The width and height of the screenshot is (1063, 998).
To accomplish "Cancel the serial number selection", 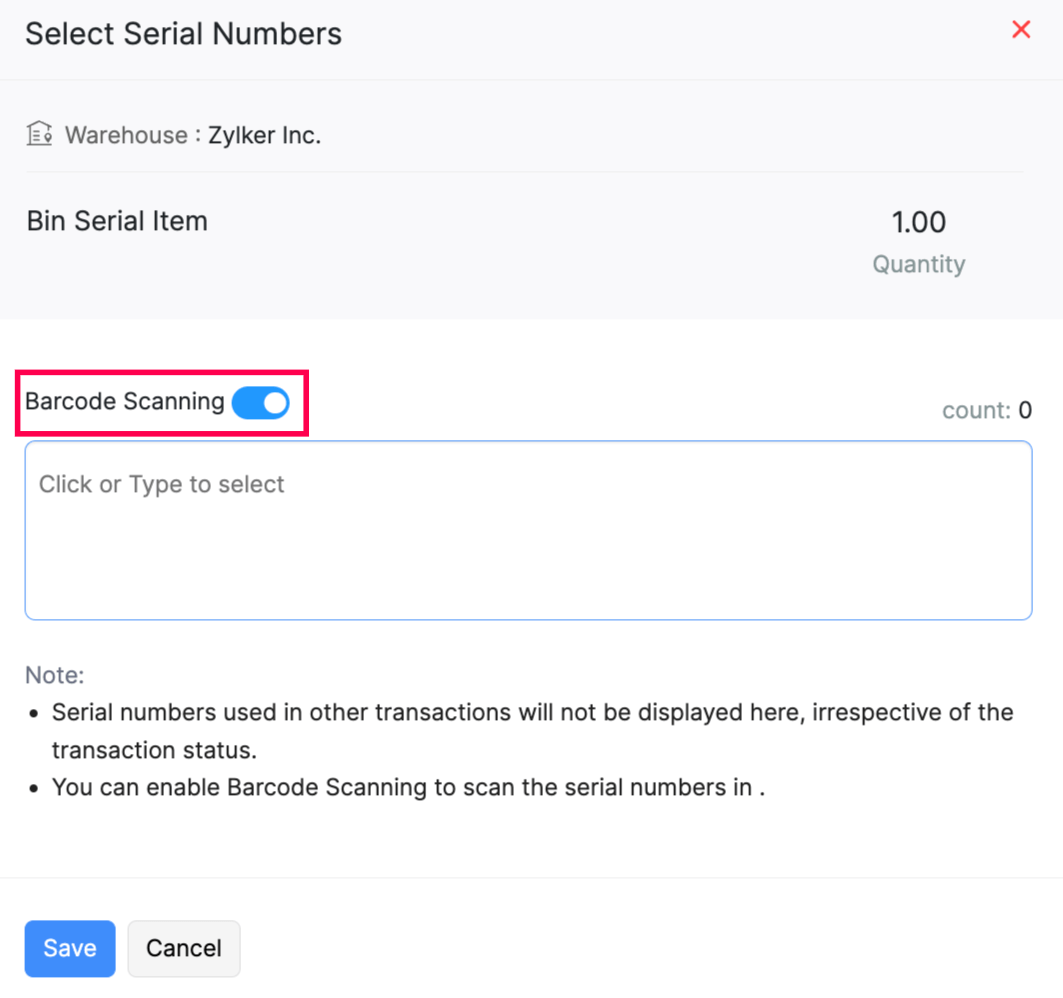I will [x=184, y=948].
